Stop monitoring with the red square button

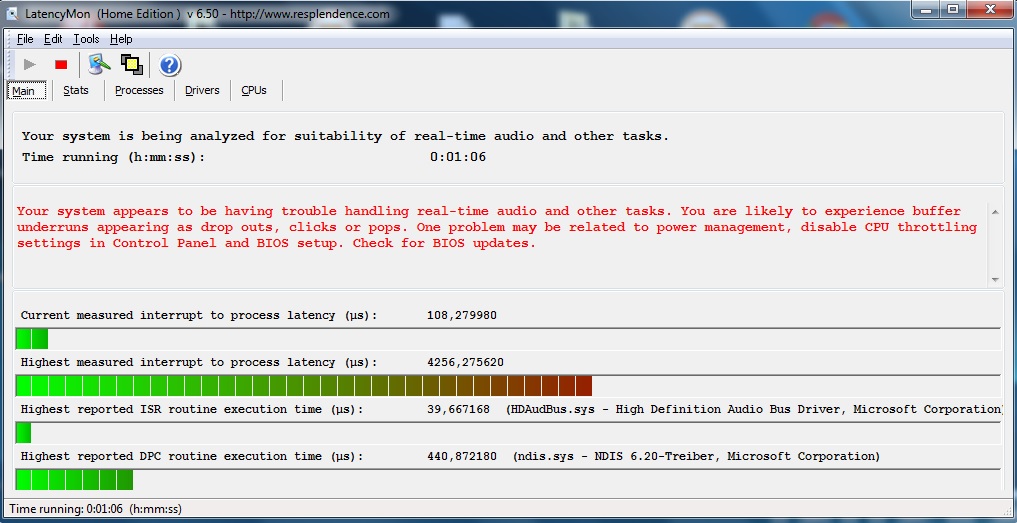click(61, 64)
